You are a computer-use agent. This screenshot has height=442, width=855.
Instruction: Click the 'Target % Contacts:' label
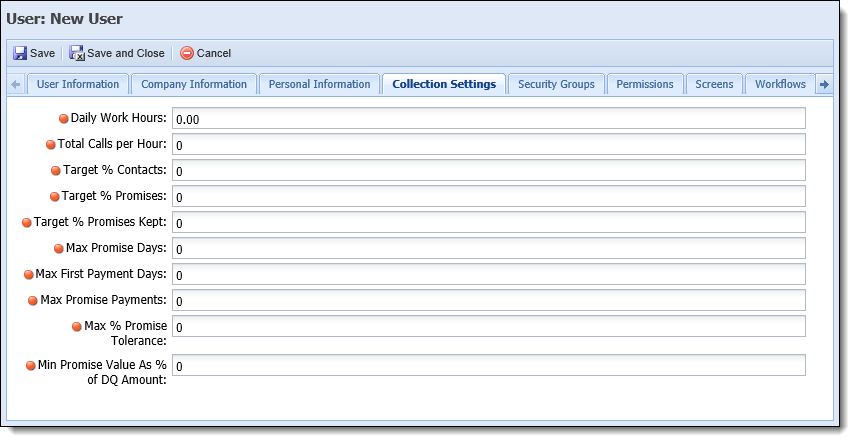pyautogui.click(x=115, y=170)
